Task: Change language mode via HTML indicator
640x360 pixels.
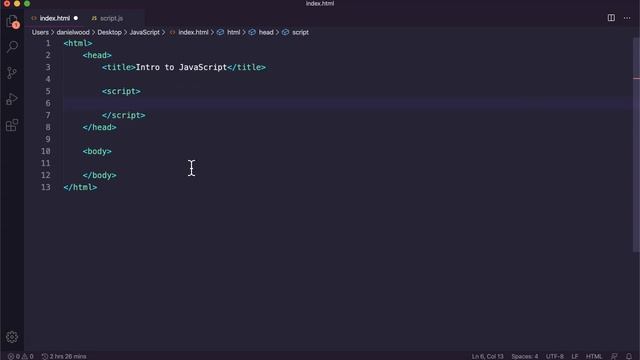Action: 594,356
